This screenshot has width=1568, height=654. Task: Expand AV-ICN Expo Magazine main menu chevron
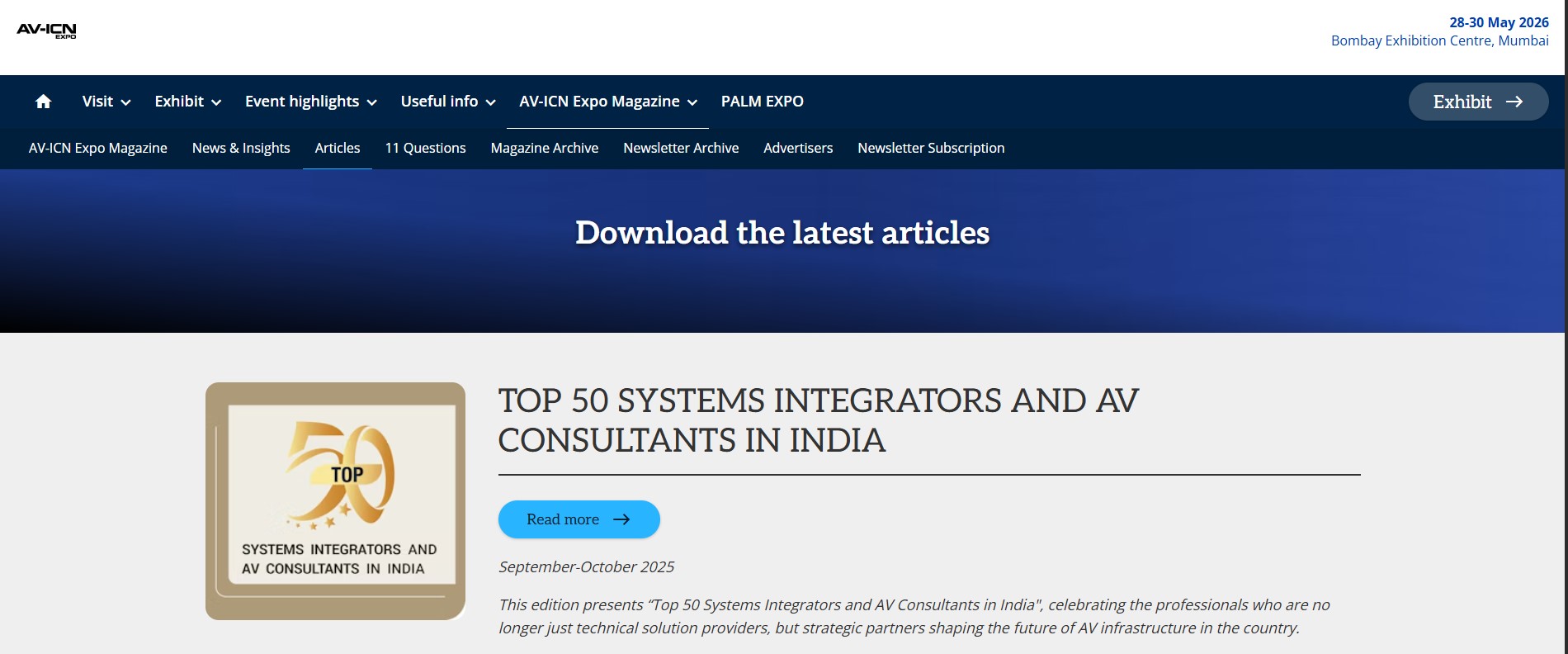tap(692, 102)
